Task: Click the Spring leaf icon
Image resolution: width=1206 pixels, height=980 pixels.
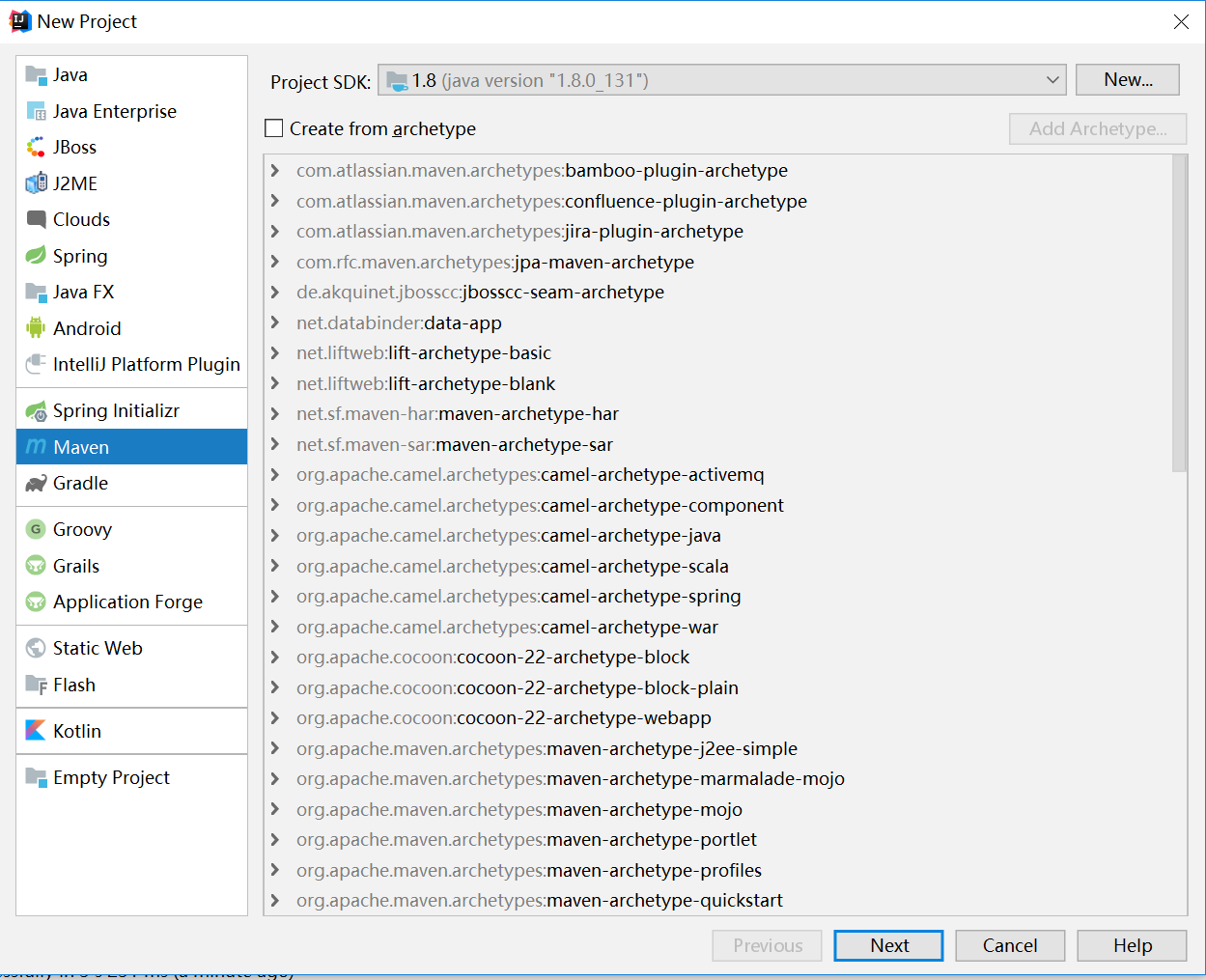Action: pos(36,256)
